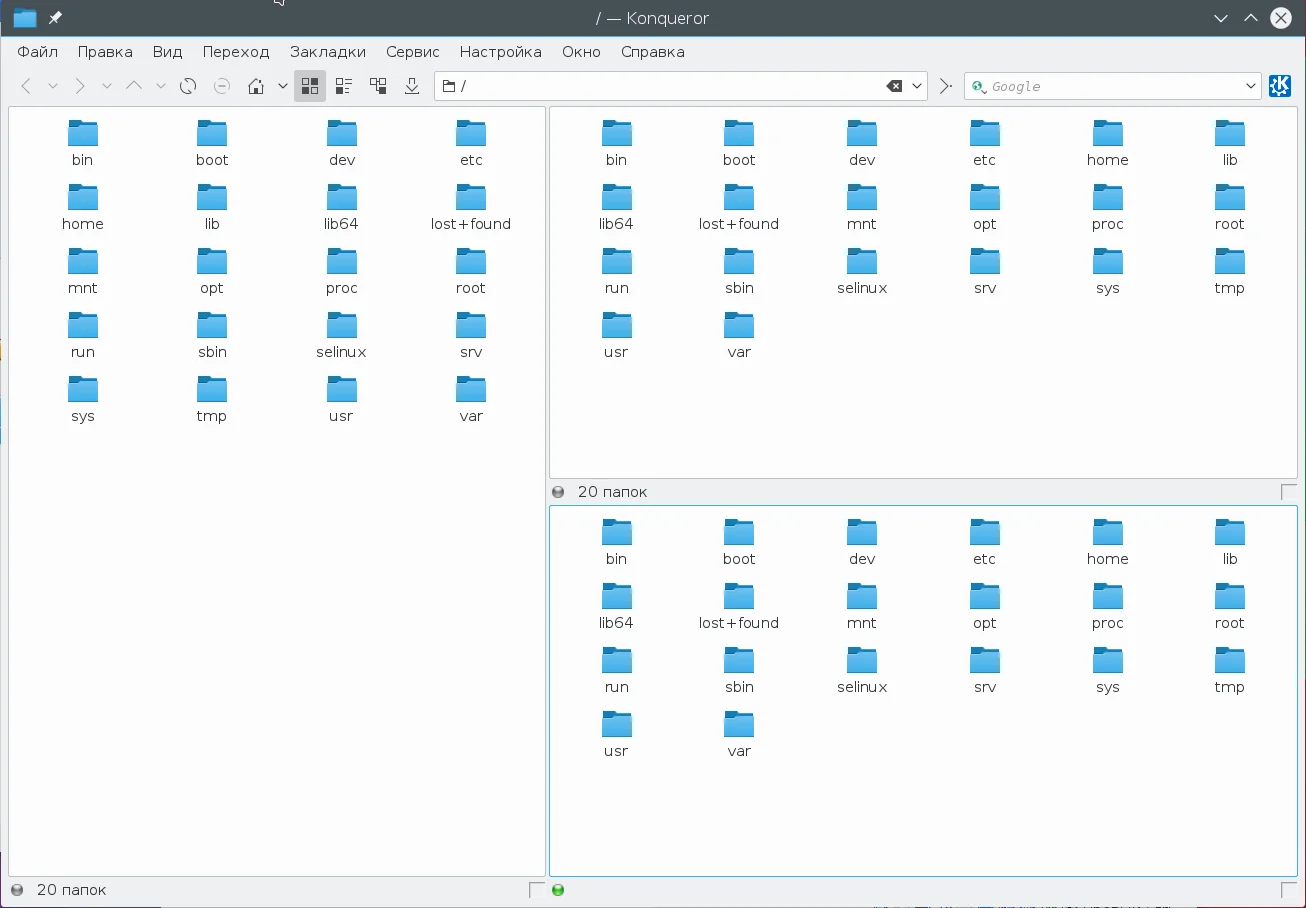Screen dimensions: 1306x908
Task: Navigate up to the parent folder
Action: click(134, 86)
